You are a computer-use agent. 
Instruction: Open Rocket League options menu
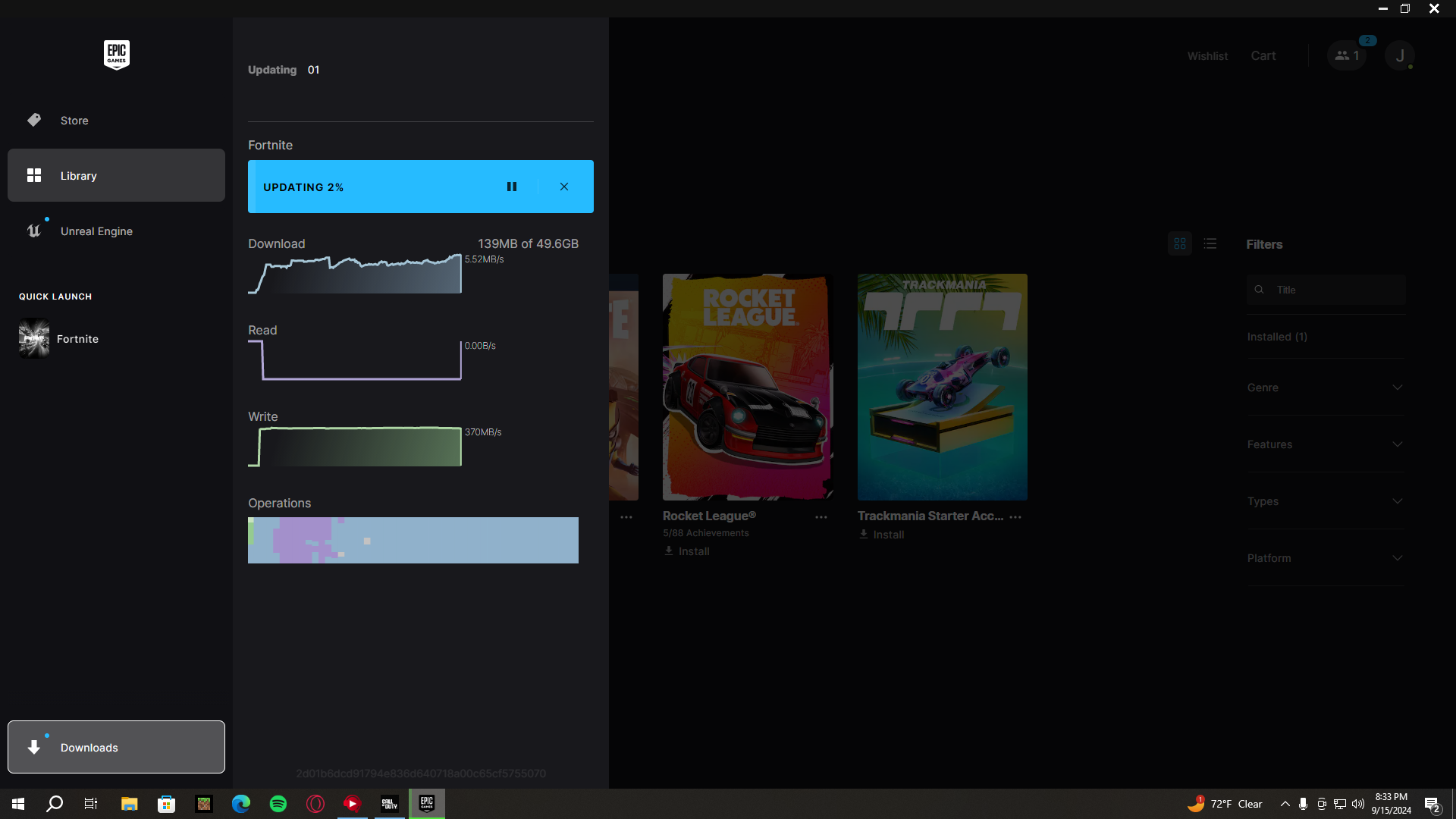click(821, 517)
